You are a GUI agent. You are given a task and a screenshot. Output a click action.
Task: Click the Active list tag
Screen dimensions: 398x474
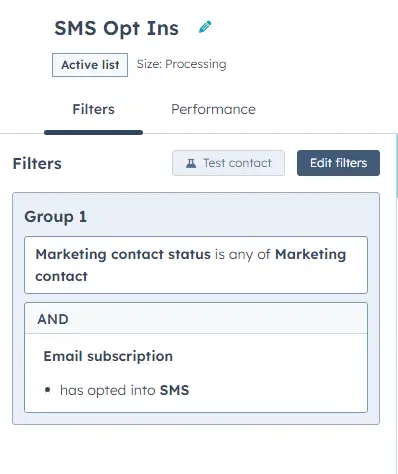(x=90, y=65)
